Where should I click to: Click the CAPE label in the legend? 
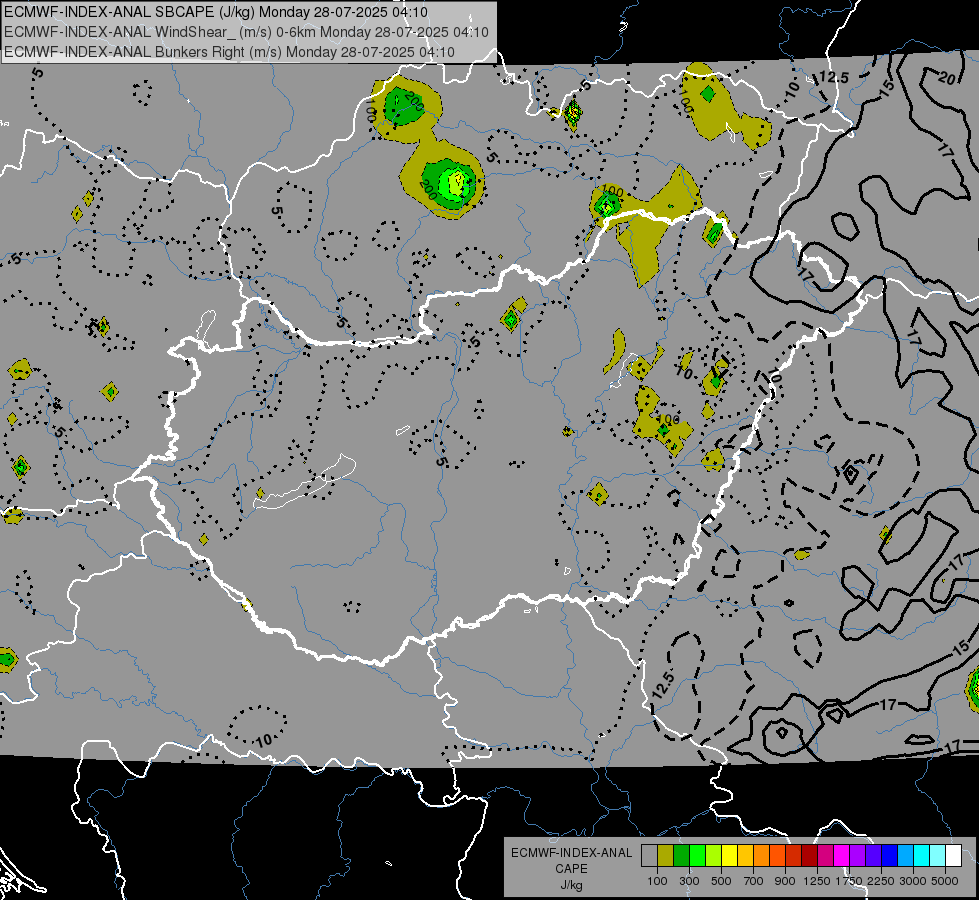(571, 869)
